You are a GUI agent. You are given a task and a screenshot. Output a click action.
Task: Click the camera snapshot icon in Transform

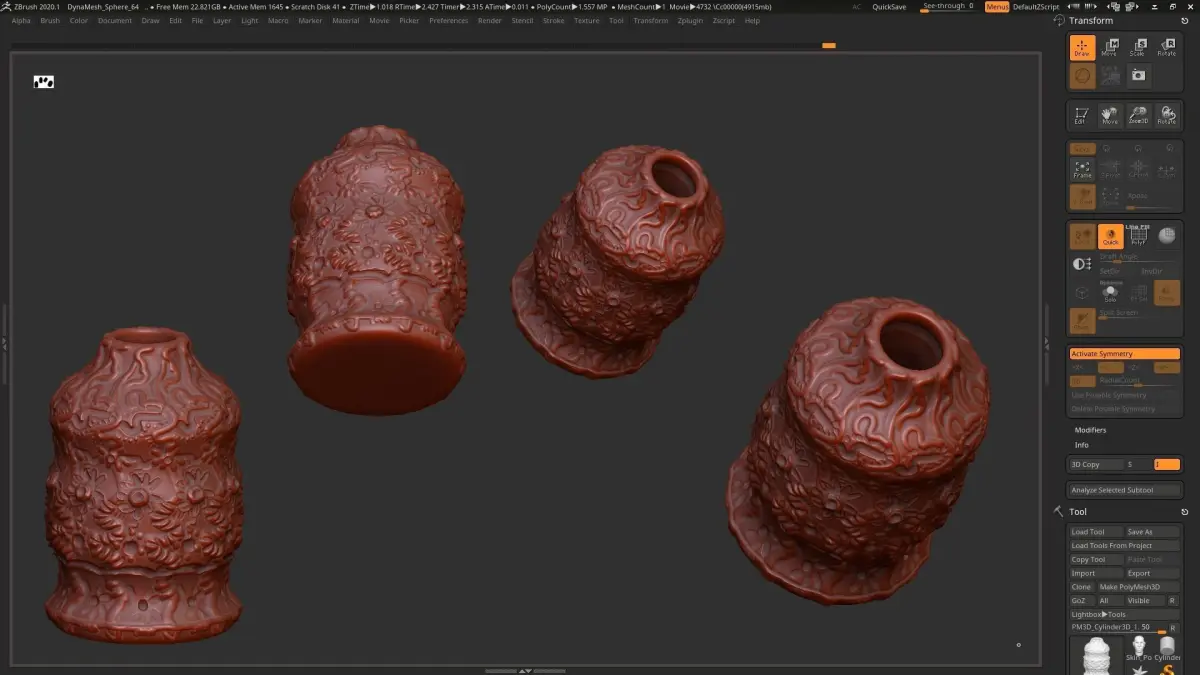pos(1138,75)
